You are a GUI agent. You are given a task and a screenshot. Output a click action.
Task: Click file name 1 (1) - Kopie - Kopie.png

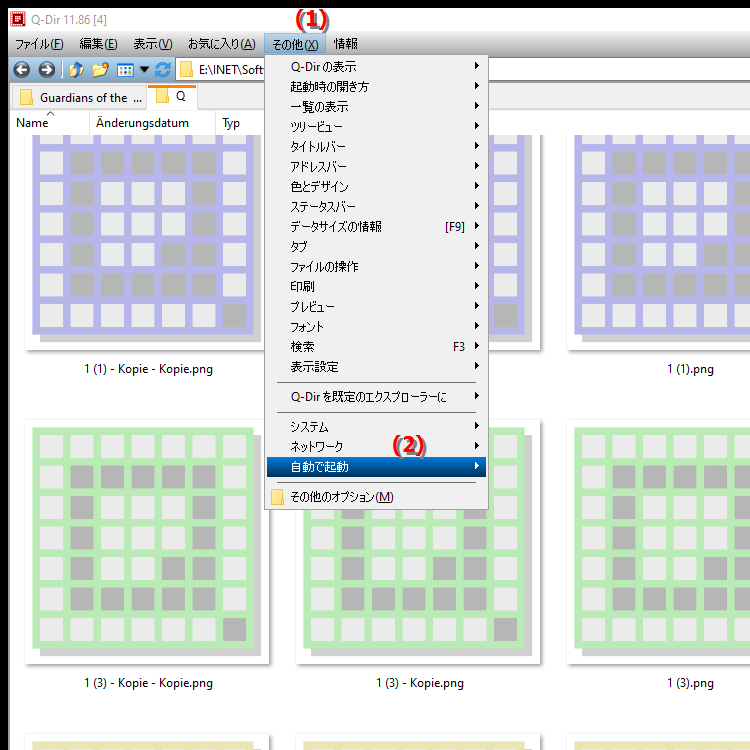click(x=148, y=369)
